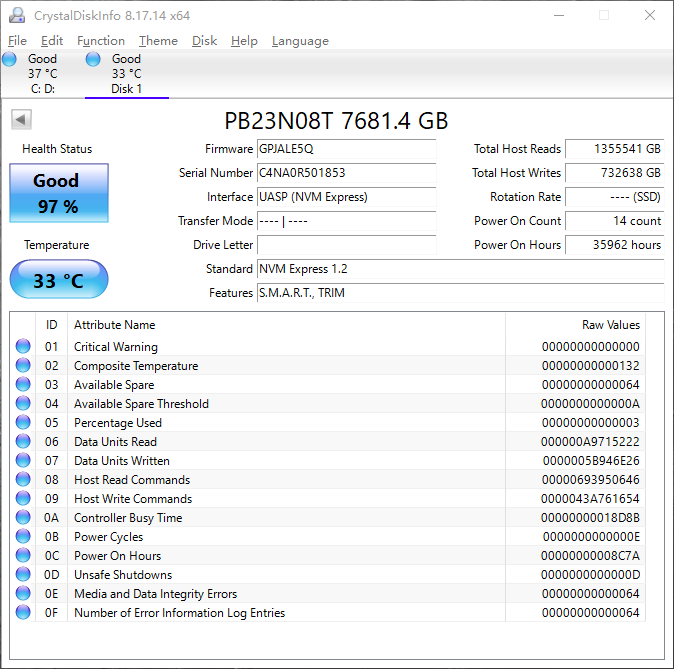
Task: Click status circle for Controller Busy Time row
Action: tap(23, 517)
